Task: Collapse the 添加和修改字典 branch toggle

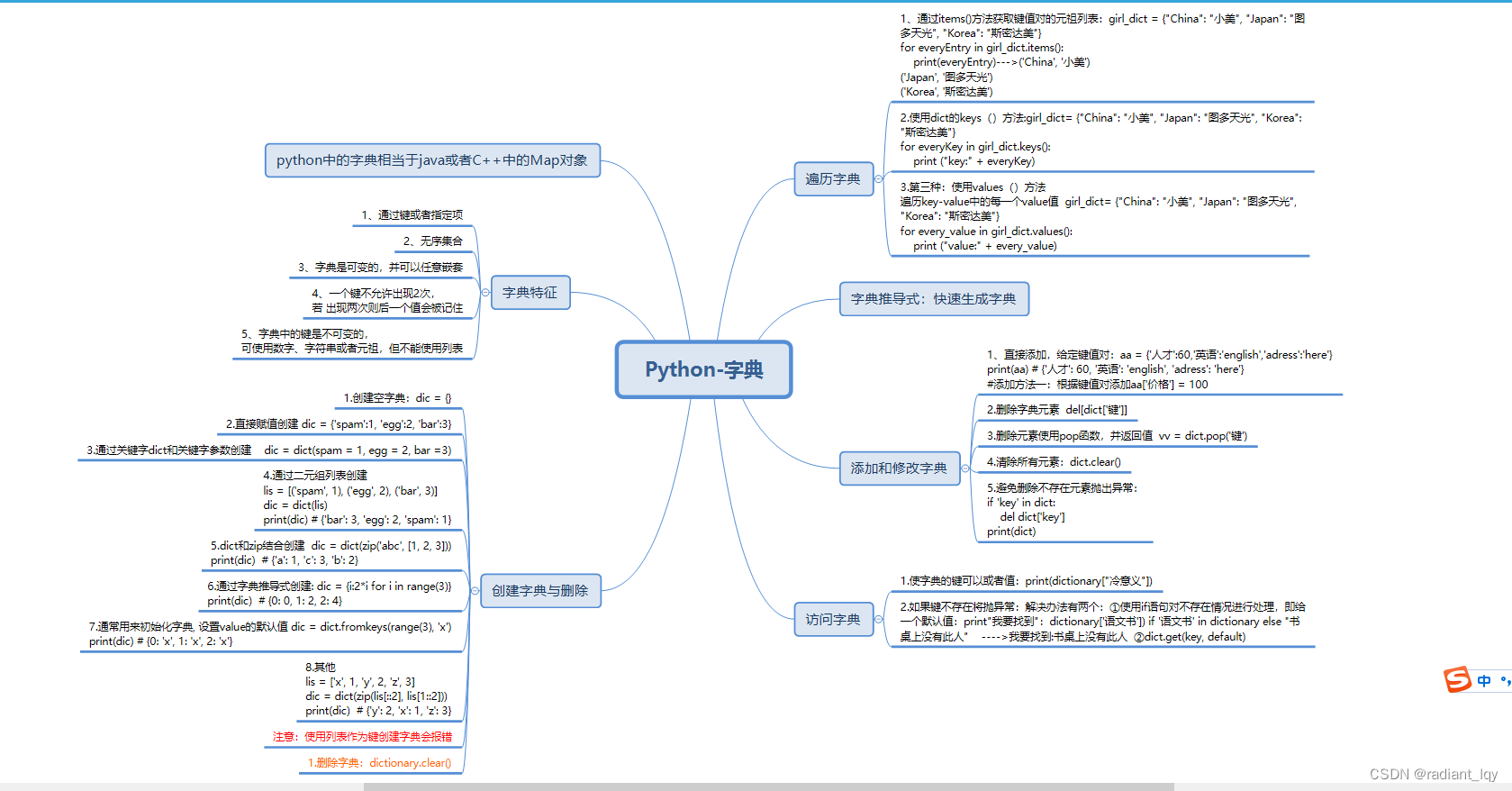Action: [964, 468]
